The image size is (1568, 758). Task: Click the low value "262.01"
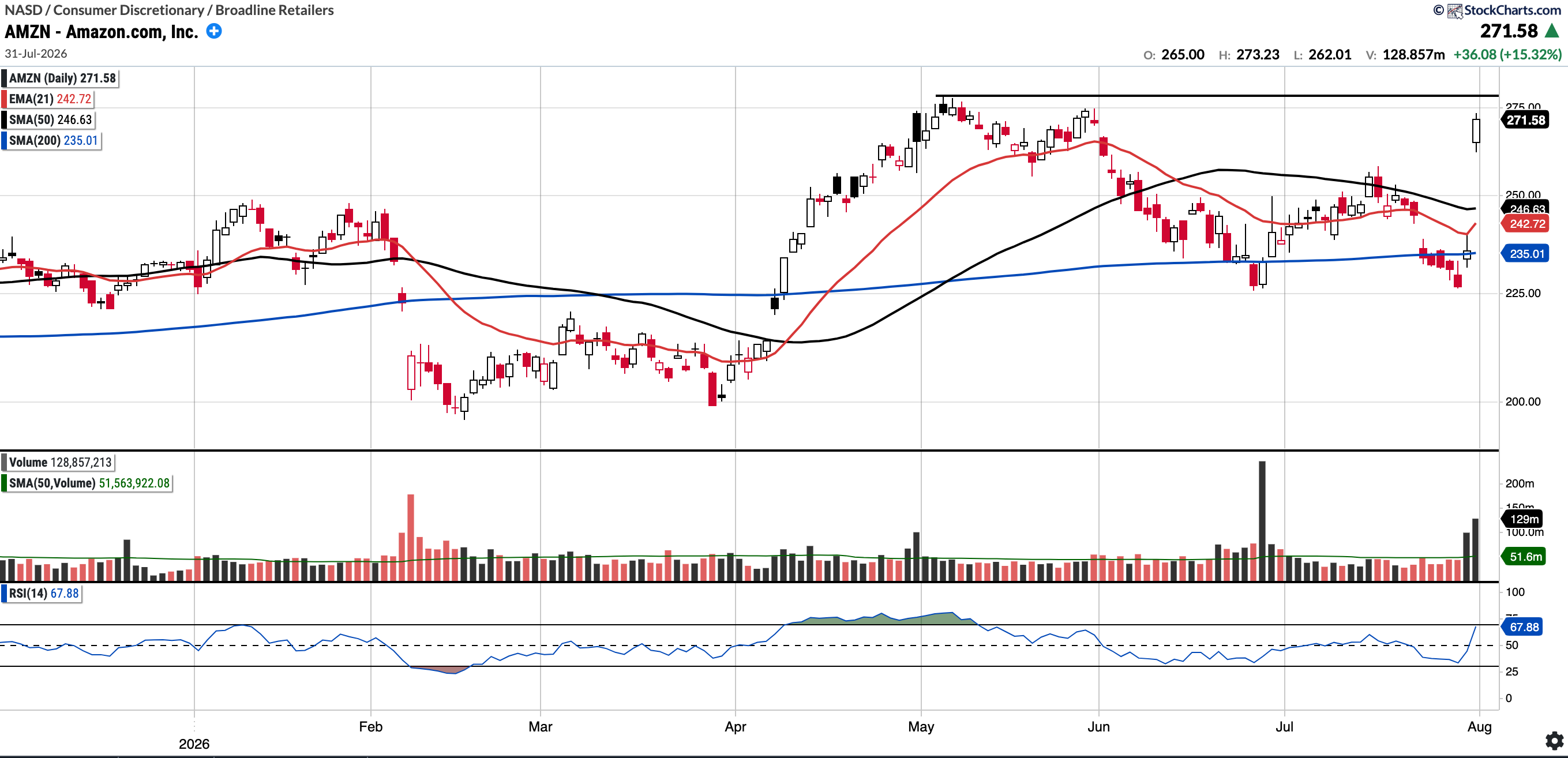coord(1330,54)
